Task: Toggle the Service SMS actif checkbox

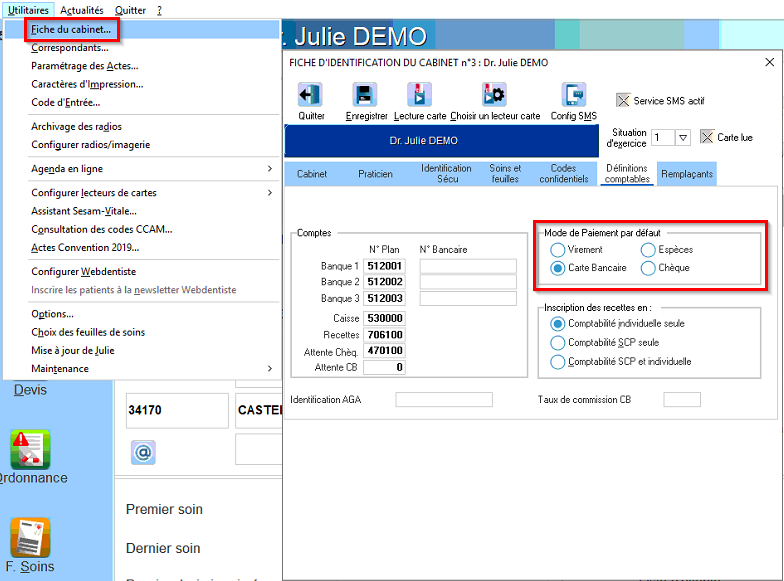Action: click(623, 100)
